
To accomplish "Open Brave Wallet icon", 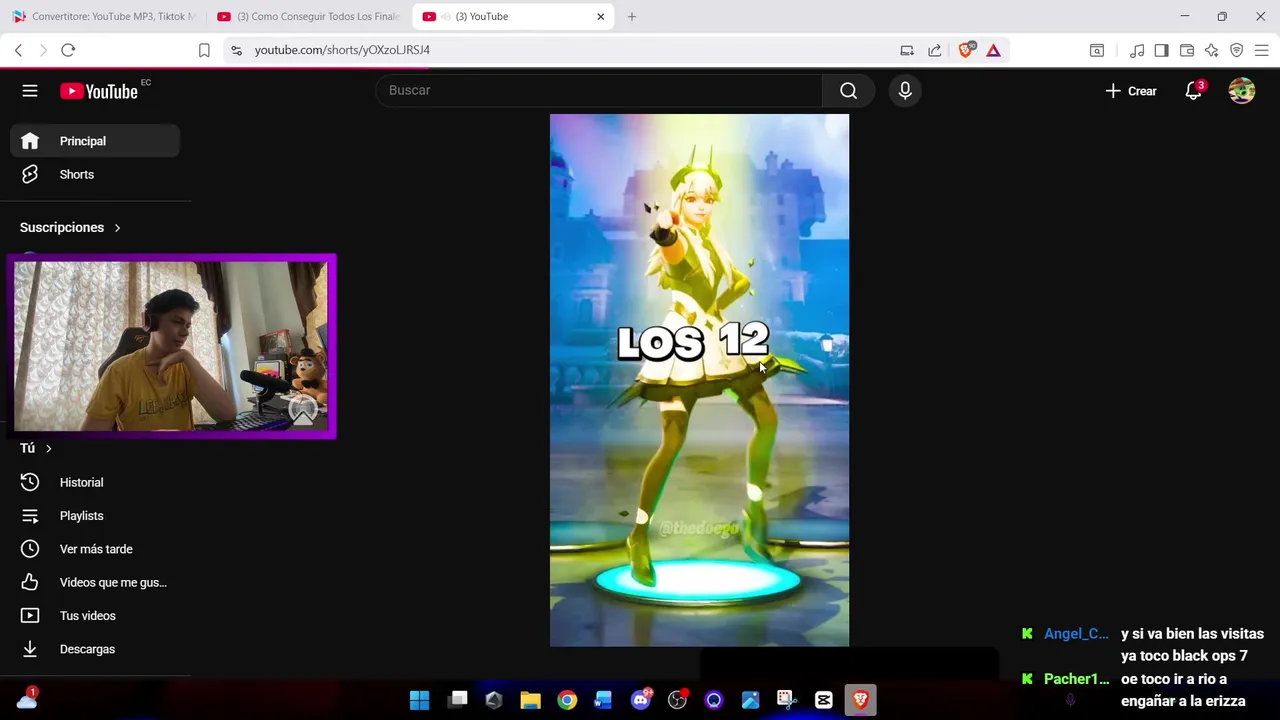I will 1187,50.
